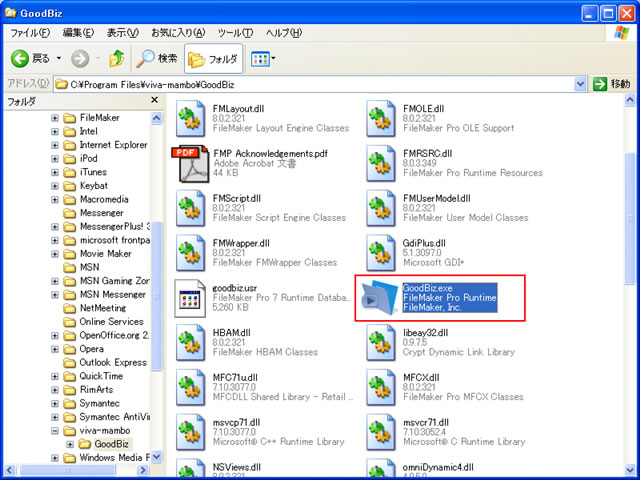Click the GoodBiz.exe application icon
The image size is (640, 480).
pyautogui.click(x=380, y=299)
